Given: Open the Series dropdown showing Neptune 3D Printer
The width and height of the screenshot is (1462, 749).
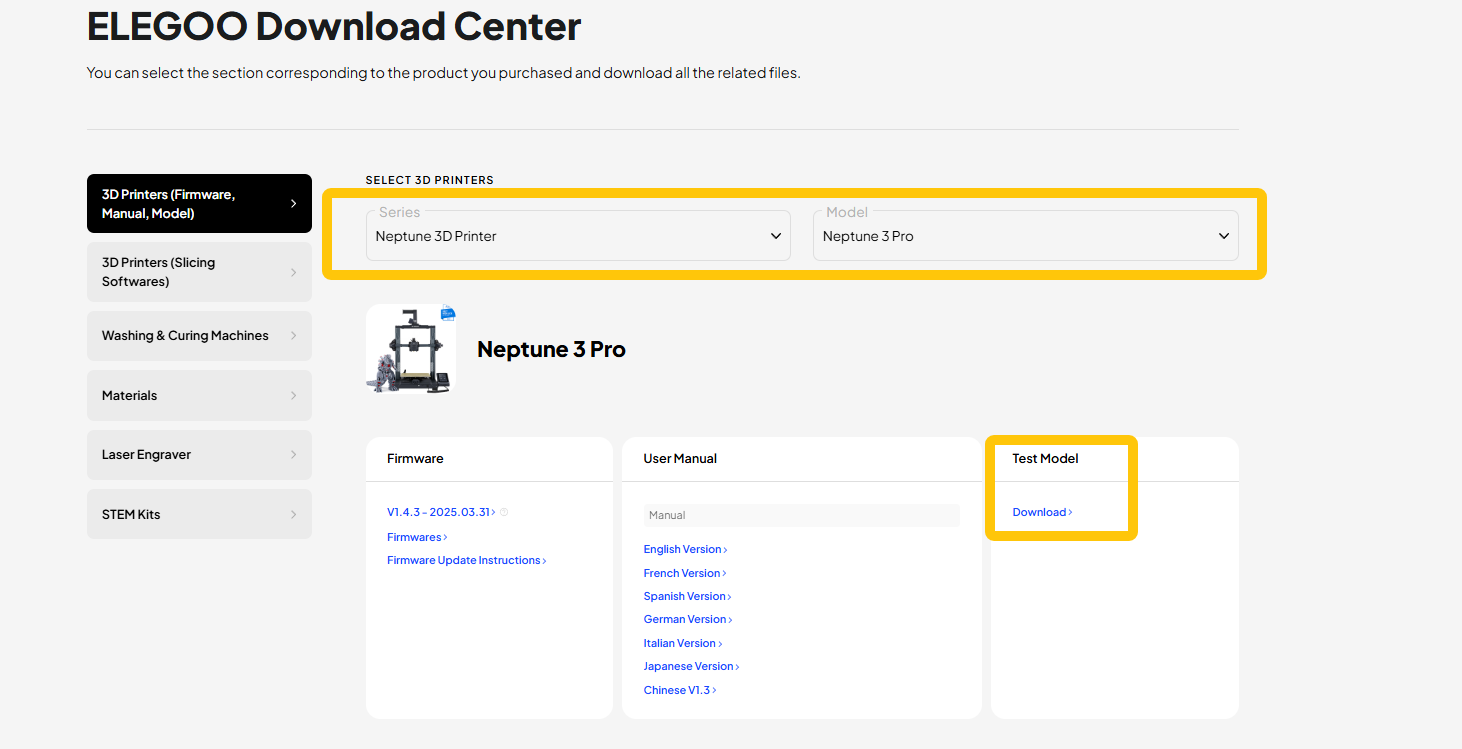Looking at the screenshot, I should 578,236.
